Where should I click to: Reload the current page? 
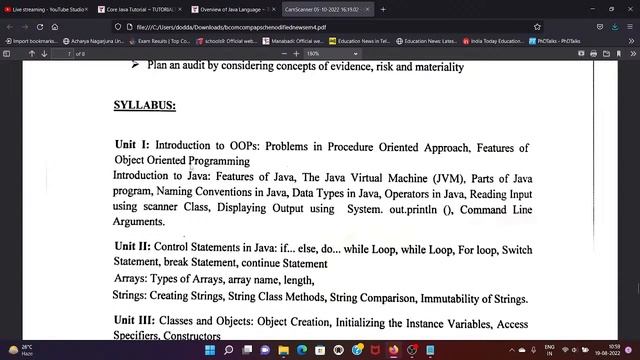[40, 27]
